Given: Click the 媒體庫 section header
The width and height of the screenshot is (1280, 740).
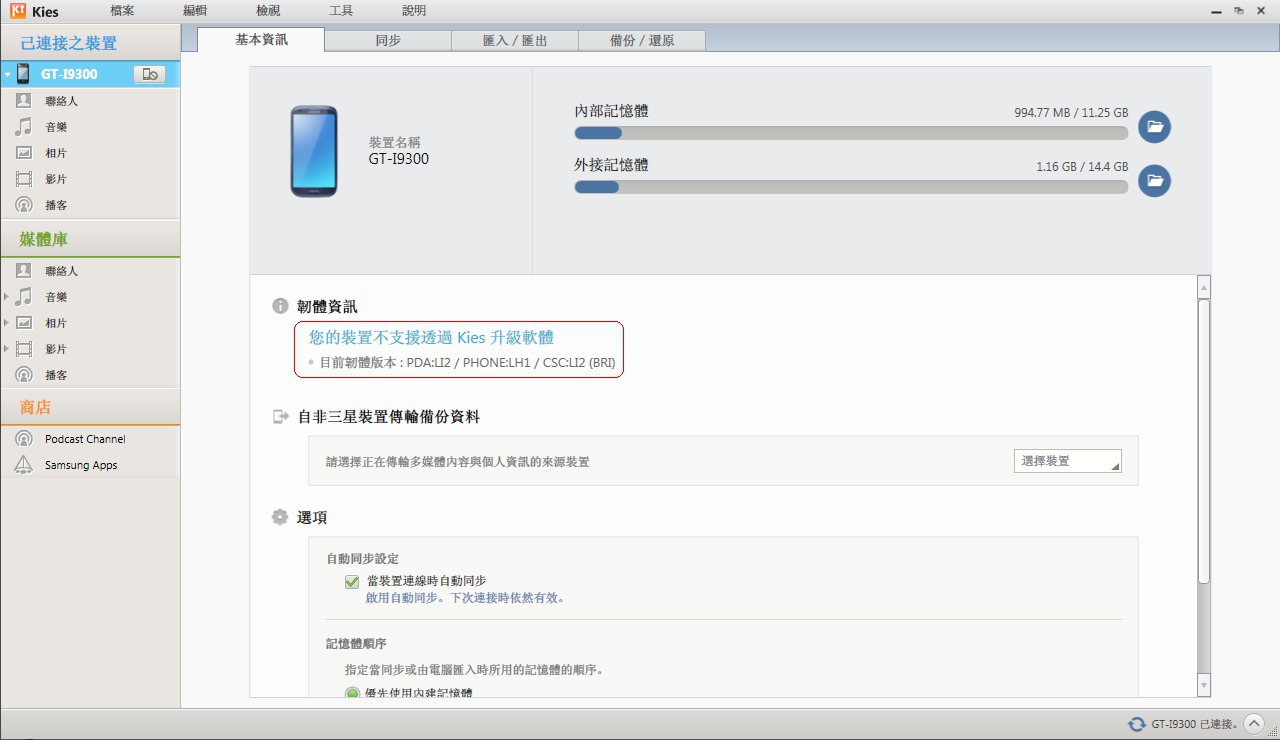Looking at the screenshot, I should tap(90, 239).
